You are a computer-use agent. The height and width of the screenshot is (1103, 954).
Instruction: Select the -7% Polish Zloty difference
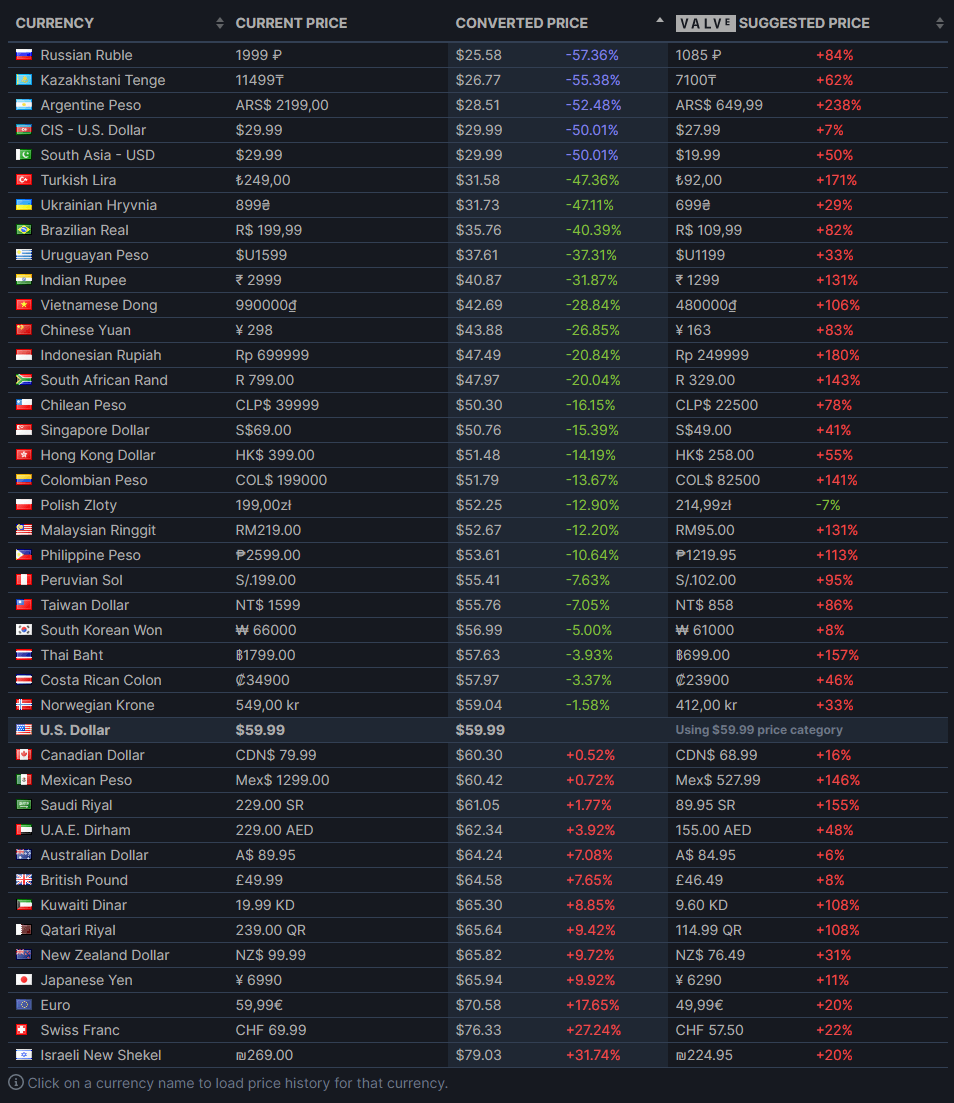pyautogui.click(x=828, y=505)
